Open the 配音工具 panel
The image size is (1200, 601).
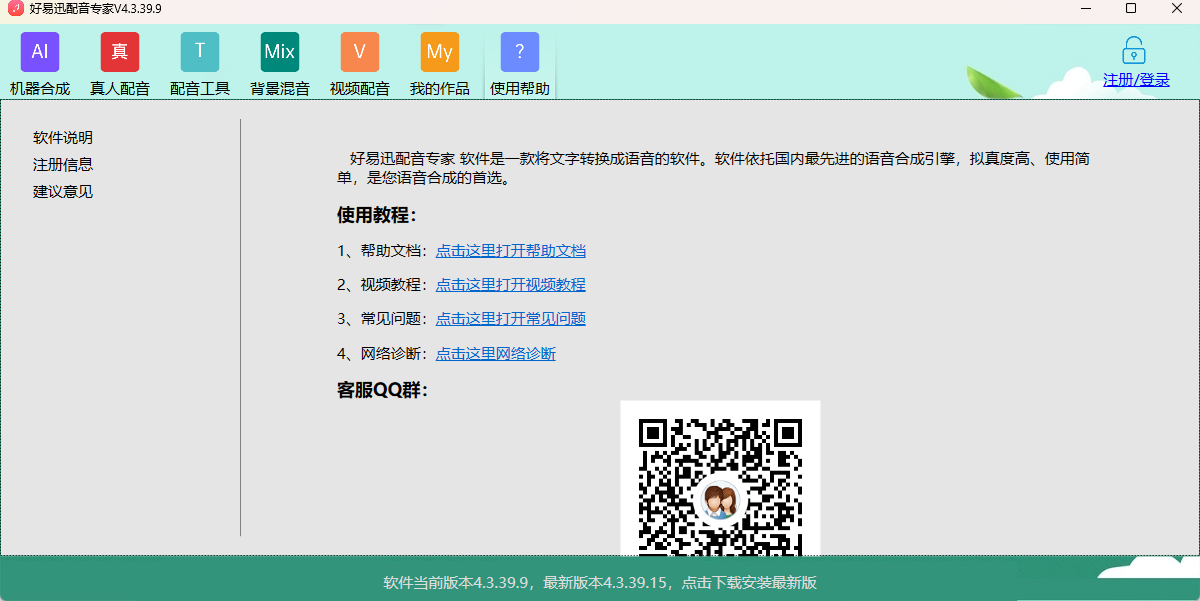coord(200,62)
